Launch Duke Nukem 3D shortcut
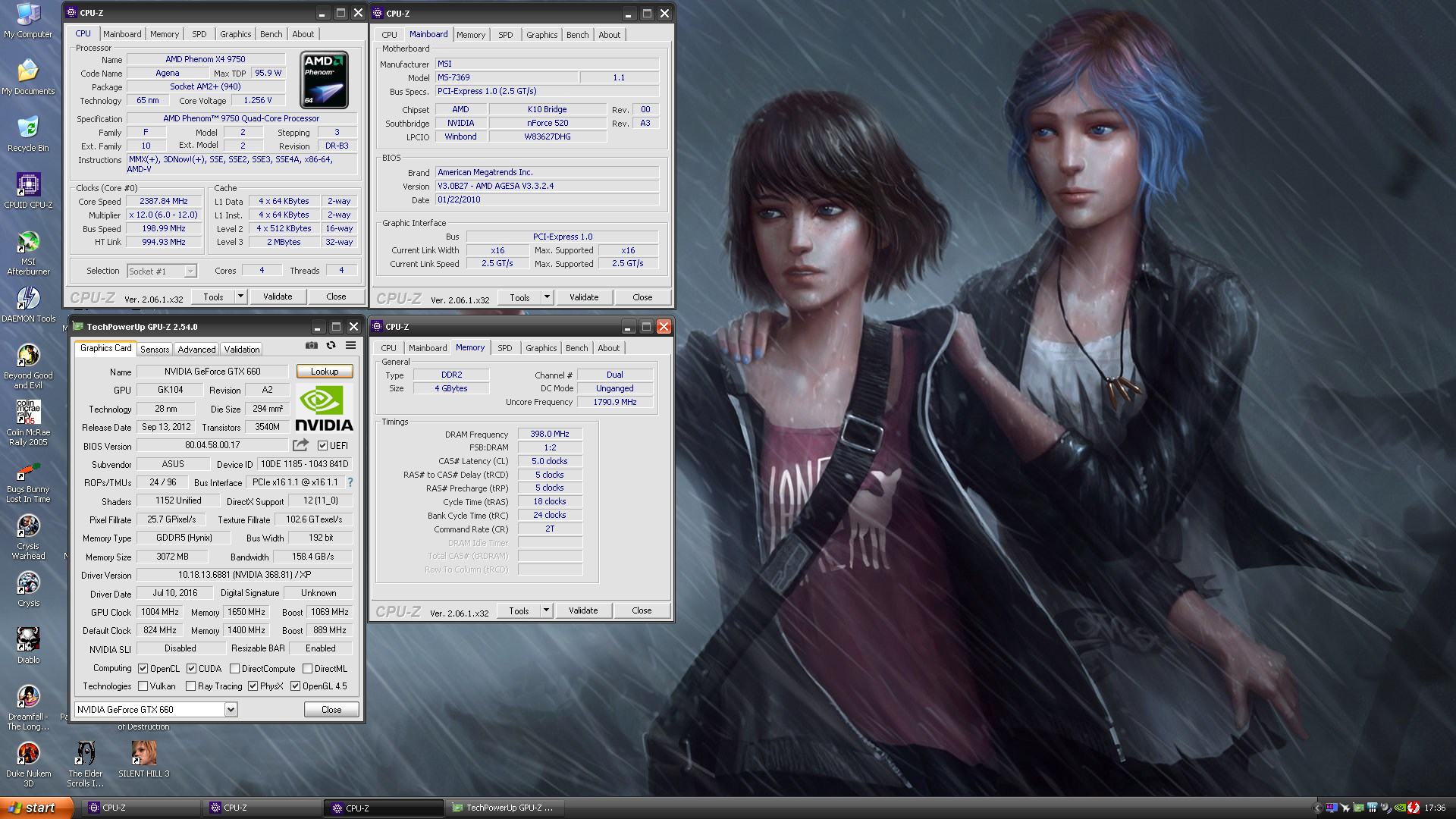This screenshot has width=1456, height=819. pyautogui.click(x=28, y=764)
